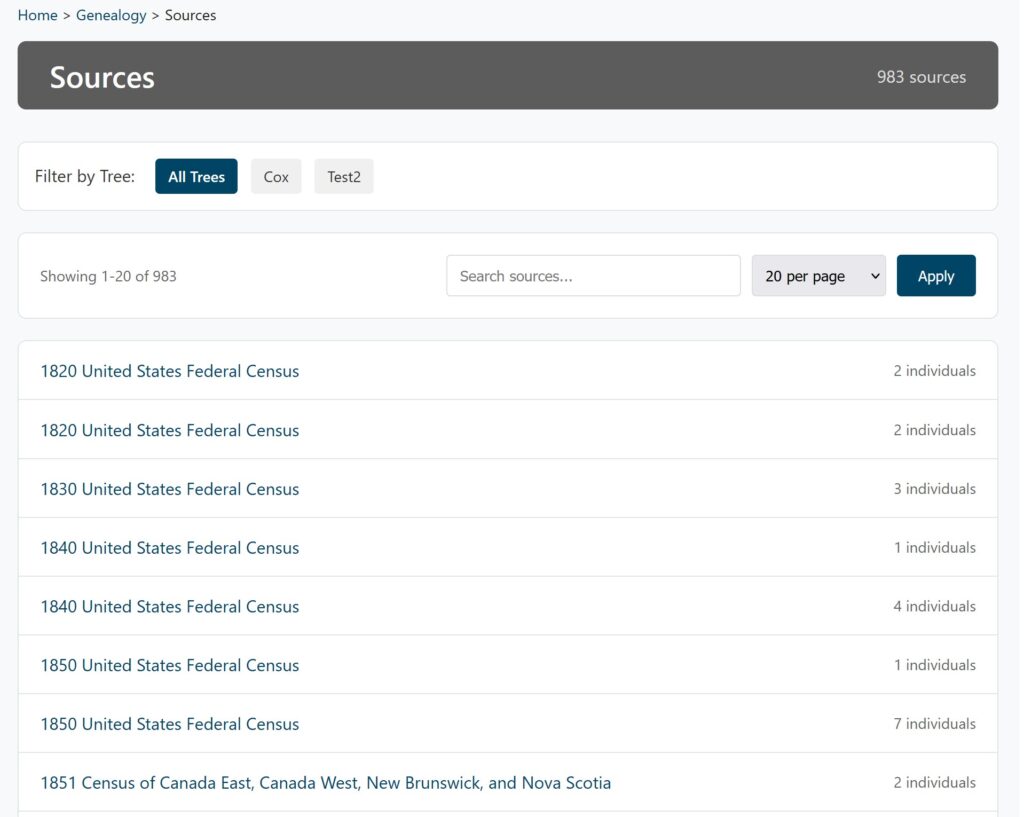Focus the Search sources text field
Screen dimensions: 1024x817
click(593, 276)
